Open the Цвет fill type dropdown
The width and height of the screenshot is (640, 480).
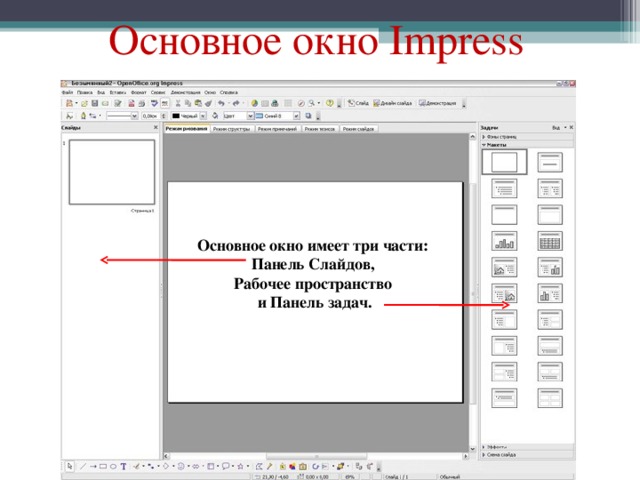[250, 116]
